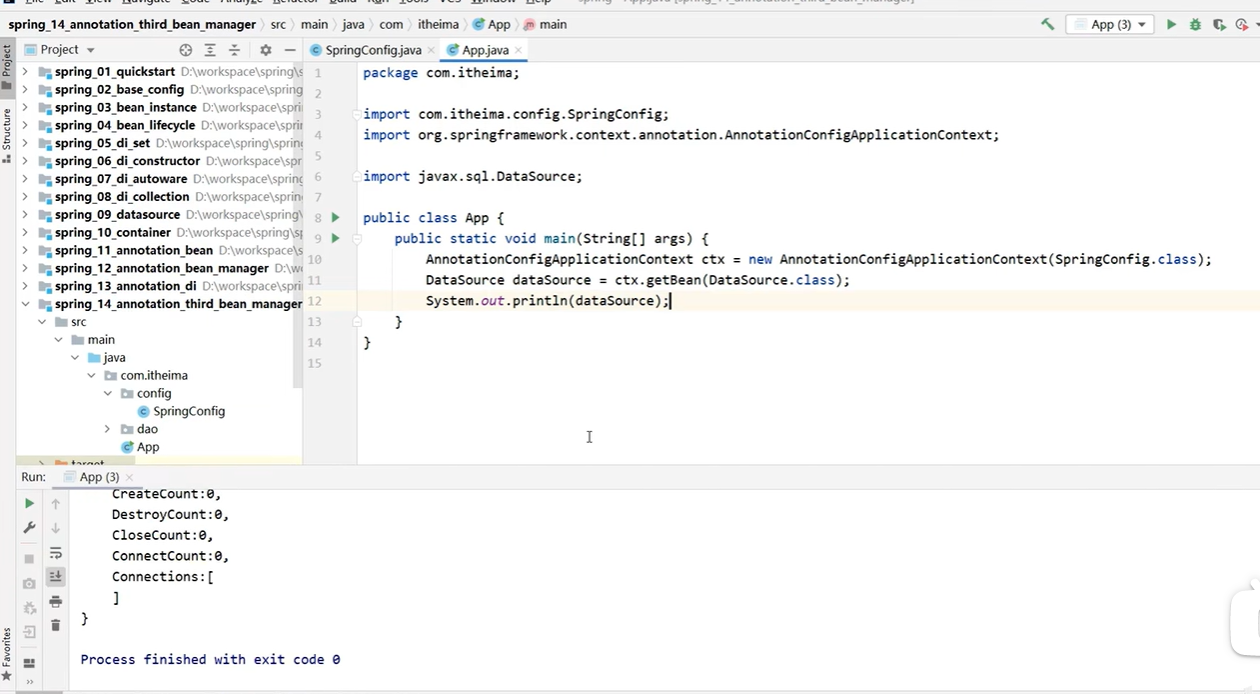Image resolution: width=1260 pixels, height=694 pixels.
Task: Run with coverage shield icon
Action: (x=1218, y=24)
